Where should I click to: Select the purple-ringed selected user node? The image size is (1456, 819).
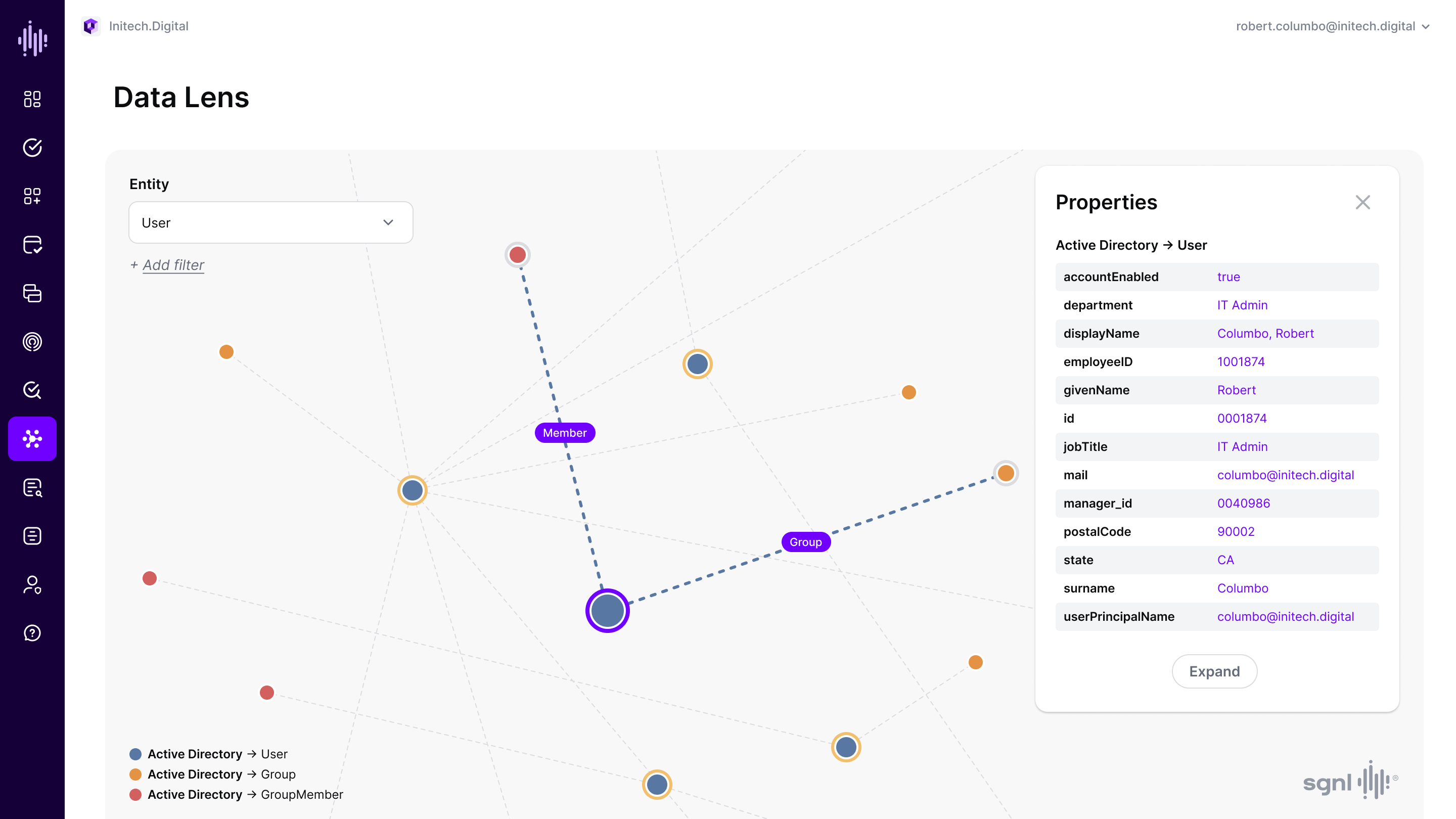[607, 610]
